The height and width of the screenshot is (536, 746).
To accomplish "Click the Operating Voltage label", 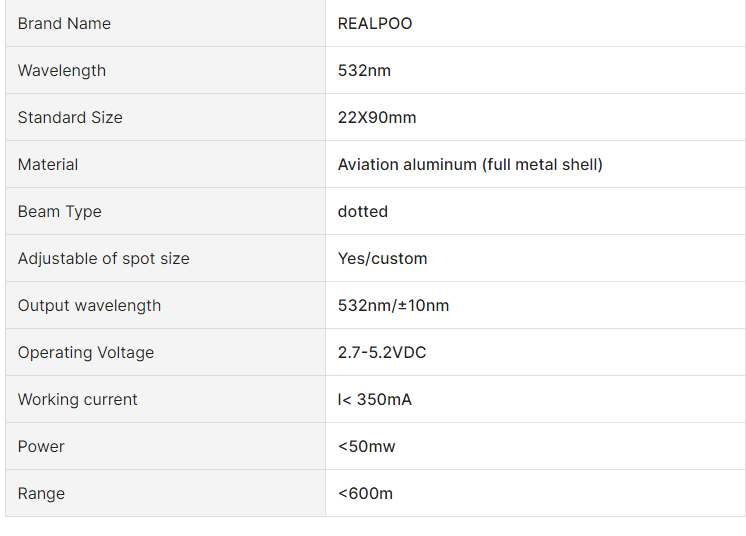I will tap(86, 353).
